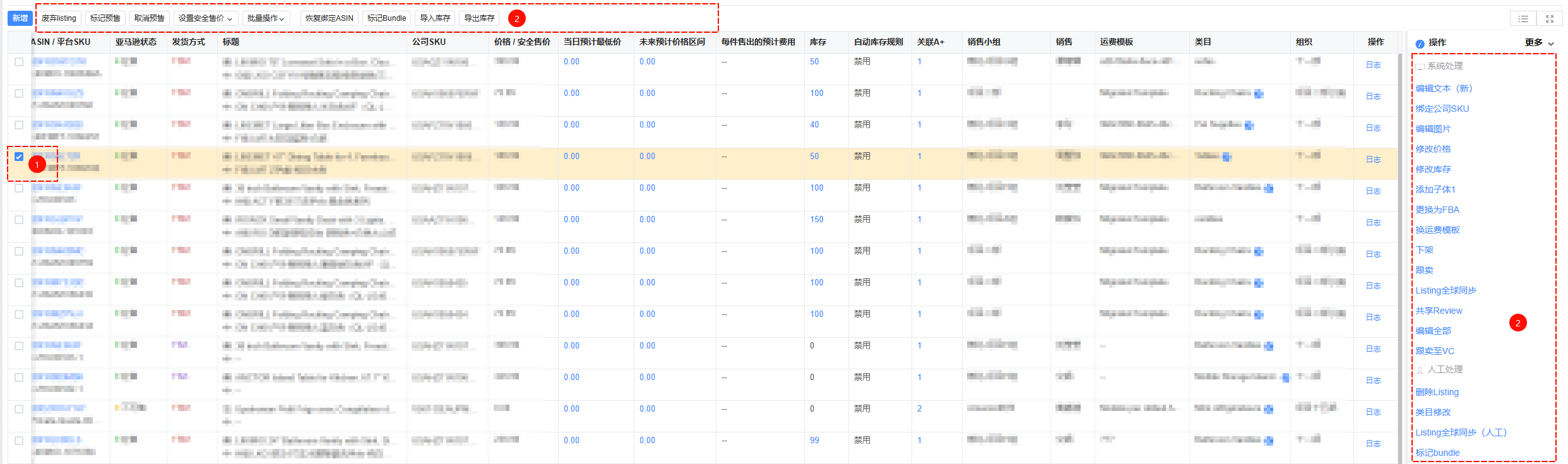The height and width of the screenshot is (464, 1568).
Task: Click the category icon in the third row
Action: point(1249,126)
